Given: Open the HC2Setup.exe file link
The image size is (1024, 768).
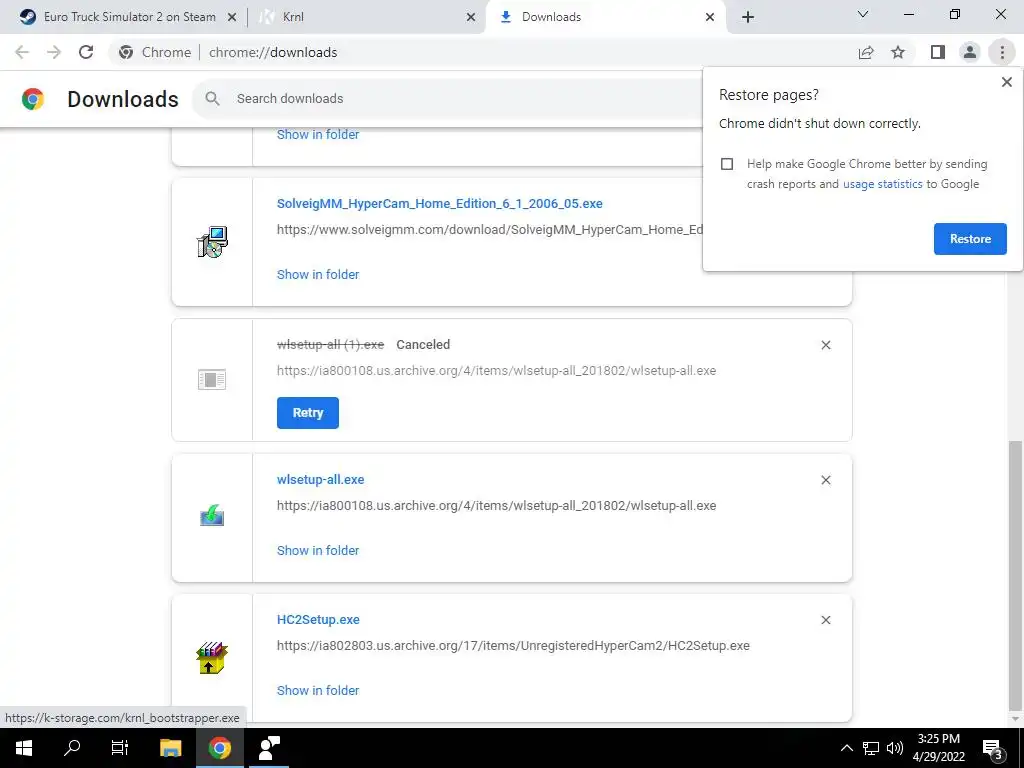Looking at the screenshot, I should tap(318, 619).
